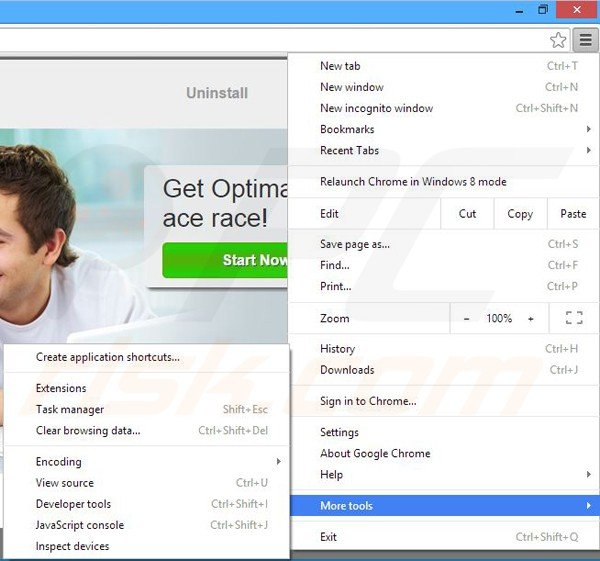This screenshot has height=561, width=600.
Task: Open Downloads from the menu
Action: coord(444,370)
